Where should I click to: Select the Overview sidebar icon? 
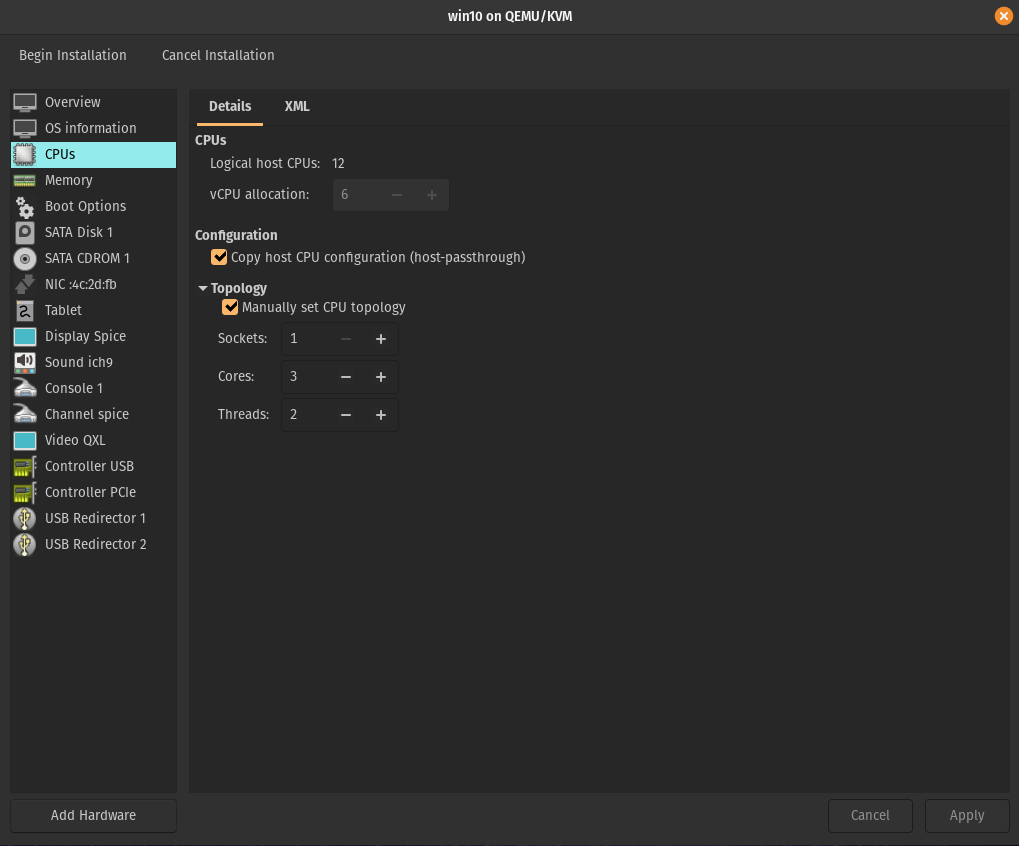coord(24,102)
